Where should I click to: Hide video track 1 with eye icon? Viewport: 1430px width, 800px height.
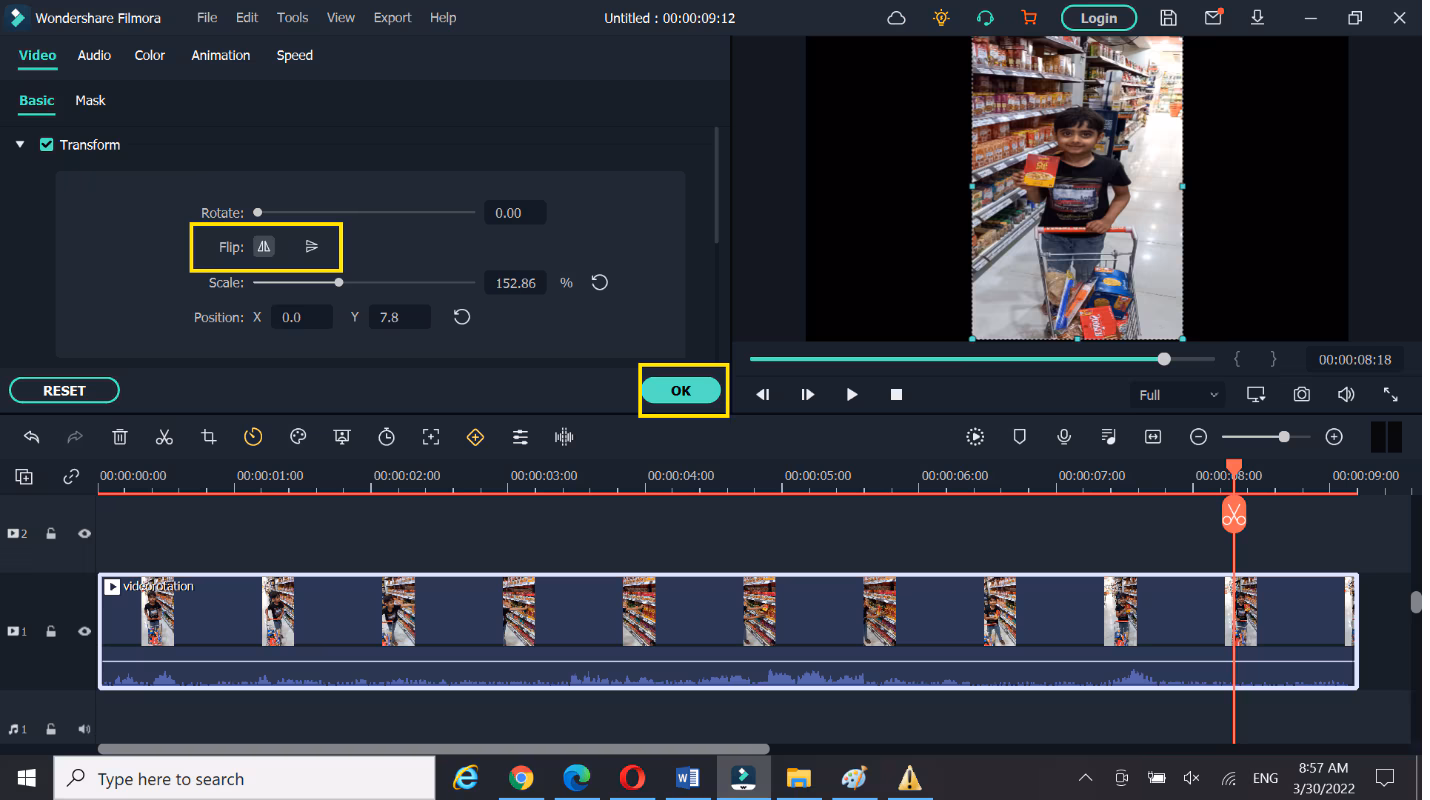pyautogui.click(x=84, y=632)
